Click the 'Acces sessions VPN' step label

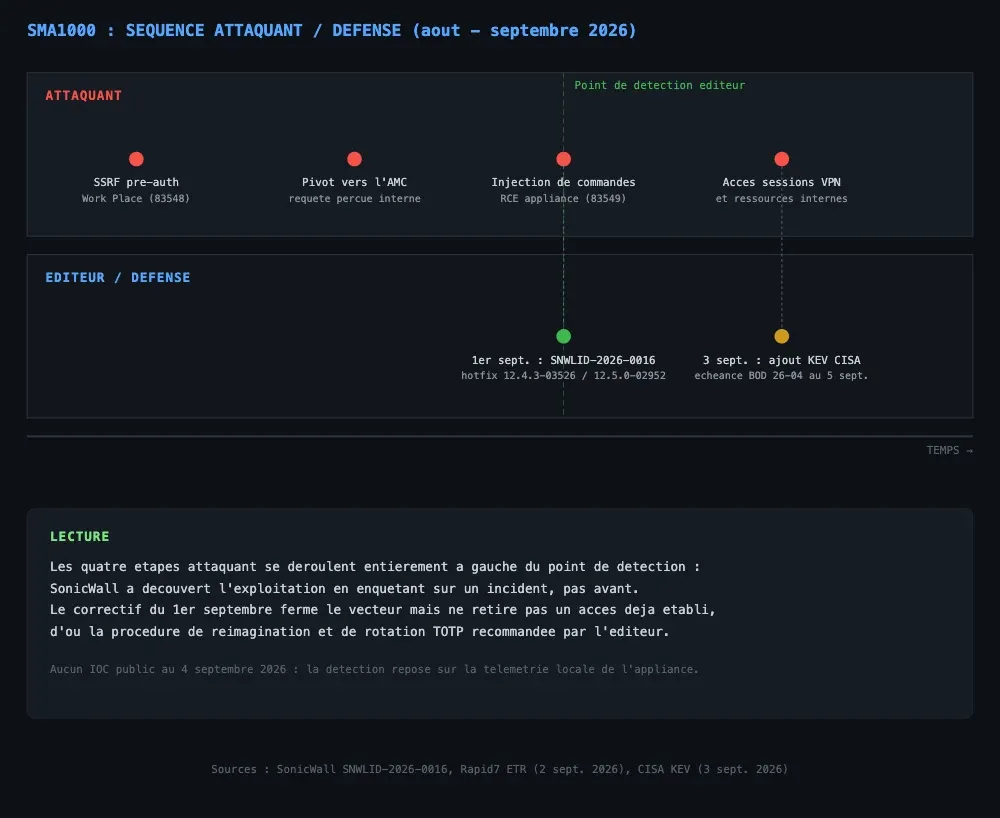click(781, 182)
